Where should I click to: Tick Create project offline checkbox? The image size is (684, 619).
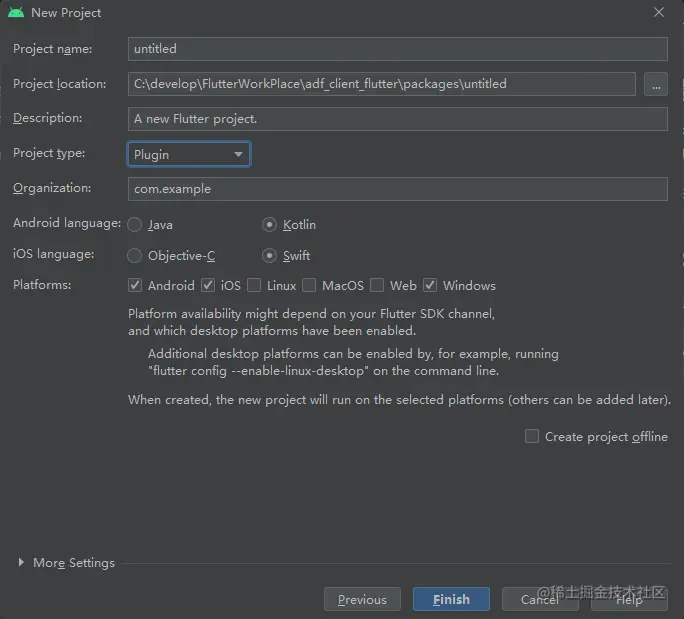(x=531, y=436)
